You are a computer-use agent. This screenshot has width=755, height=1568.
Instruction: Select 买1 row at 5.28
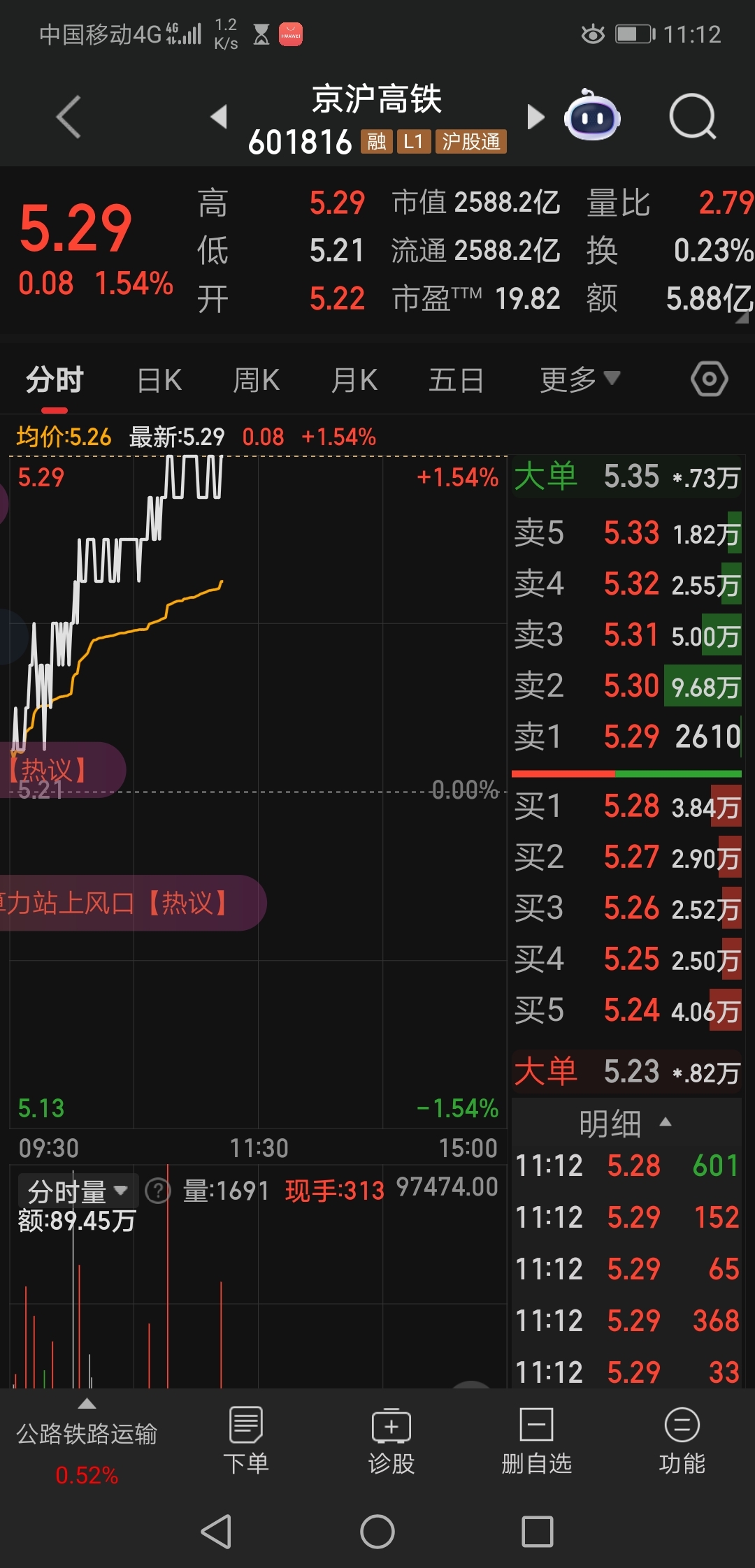pos(626,806)
